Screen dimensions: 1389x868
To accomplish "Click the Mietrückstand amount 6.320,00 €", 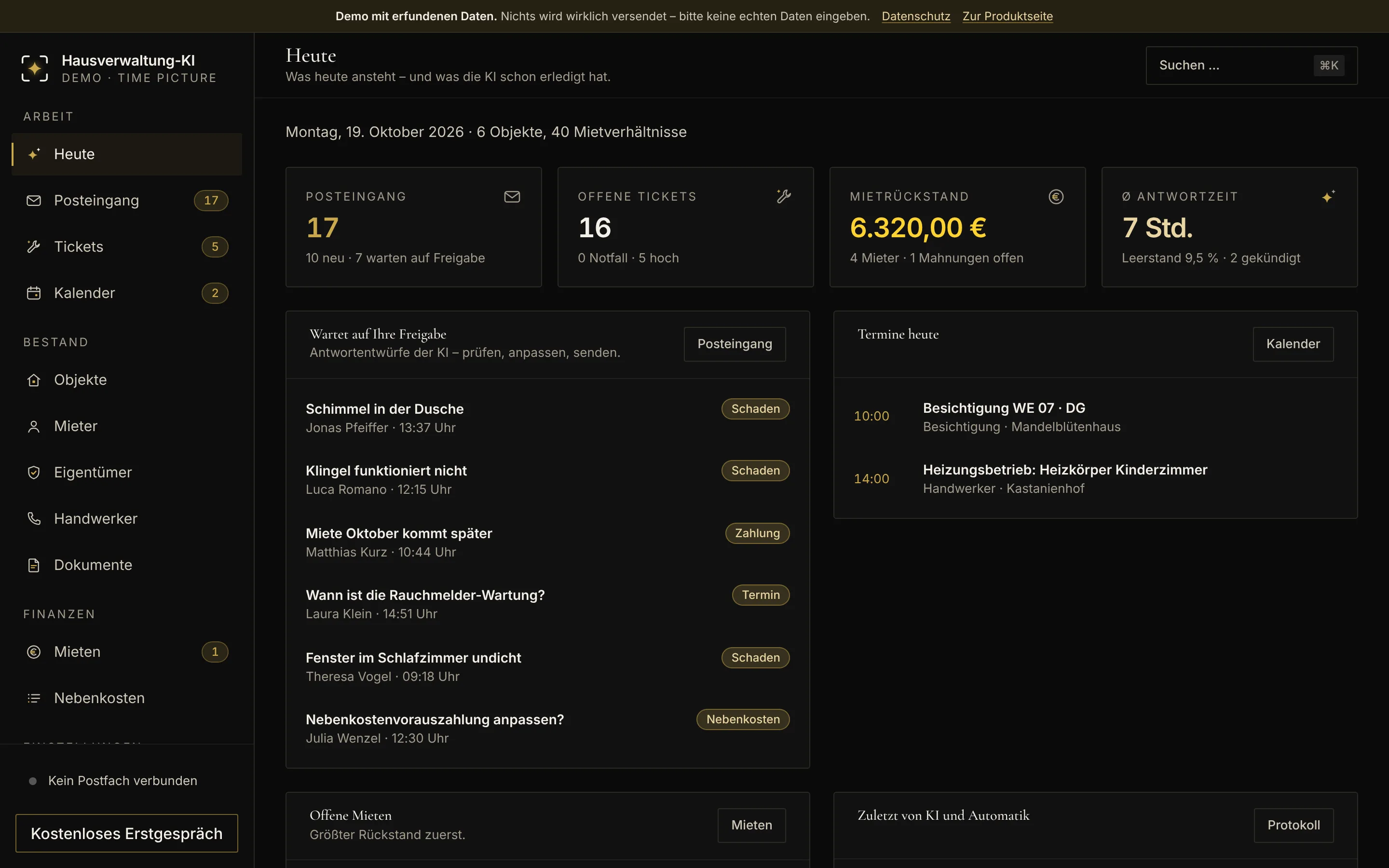I will click(x=918, y=228).
